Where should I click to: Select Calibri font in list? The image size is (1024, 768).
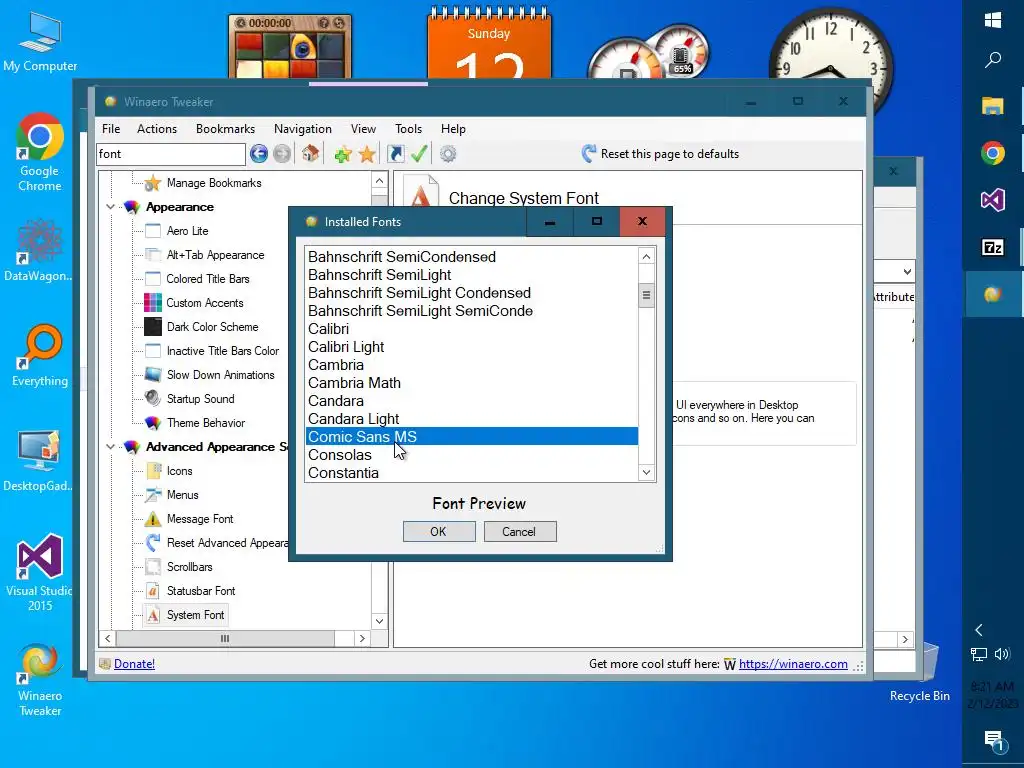(x=472, y=328)
